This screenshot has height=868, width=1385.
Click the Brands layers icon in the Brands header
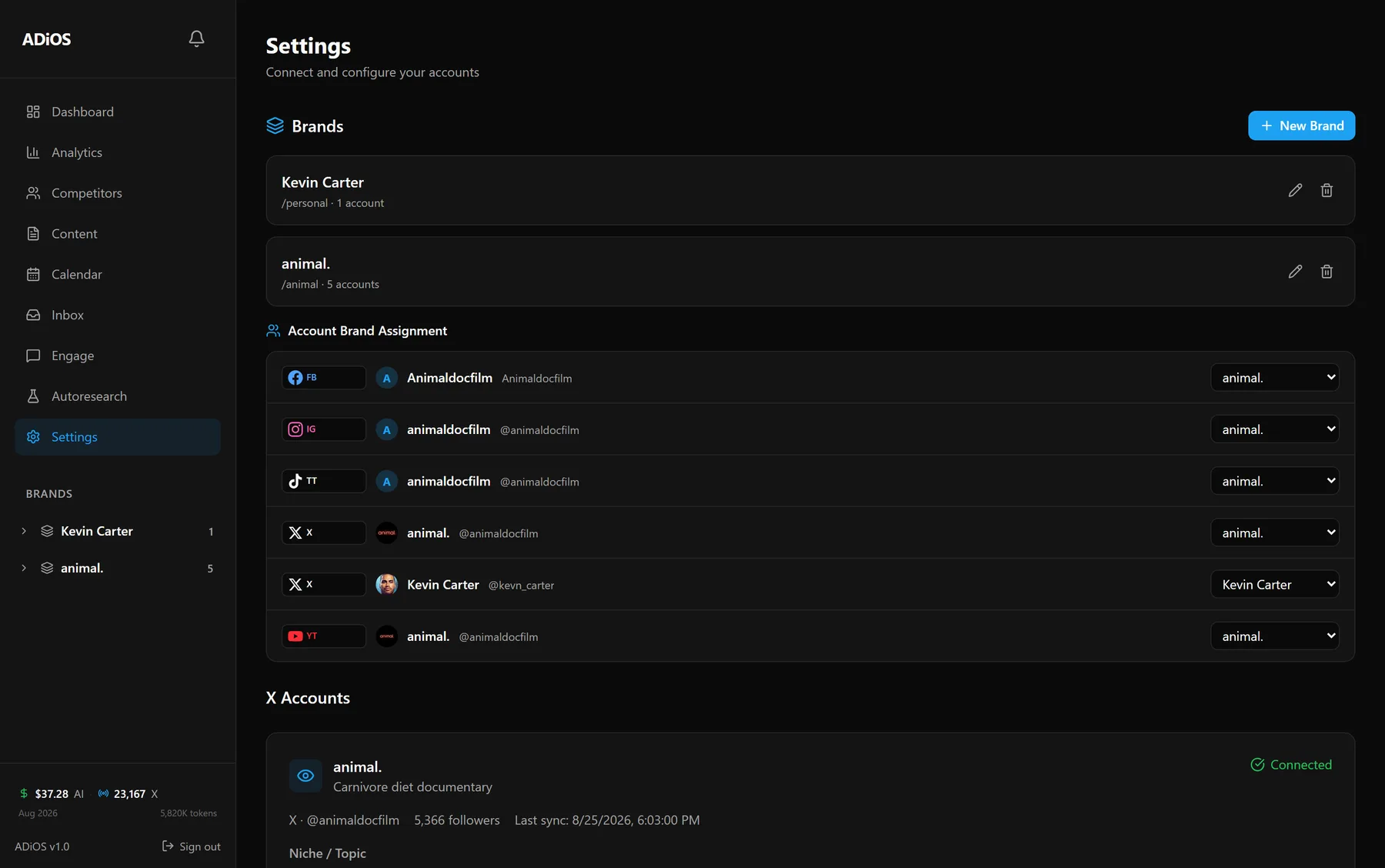click(275, 126)
